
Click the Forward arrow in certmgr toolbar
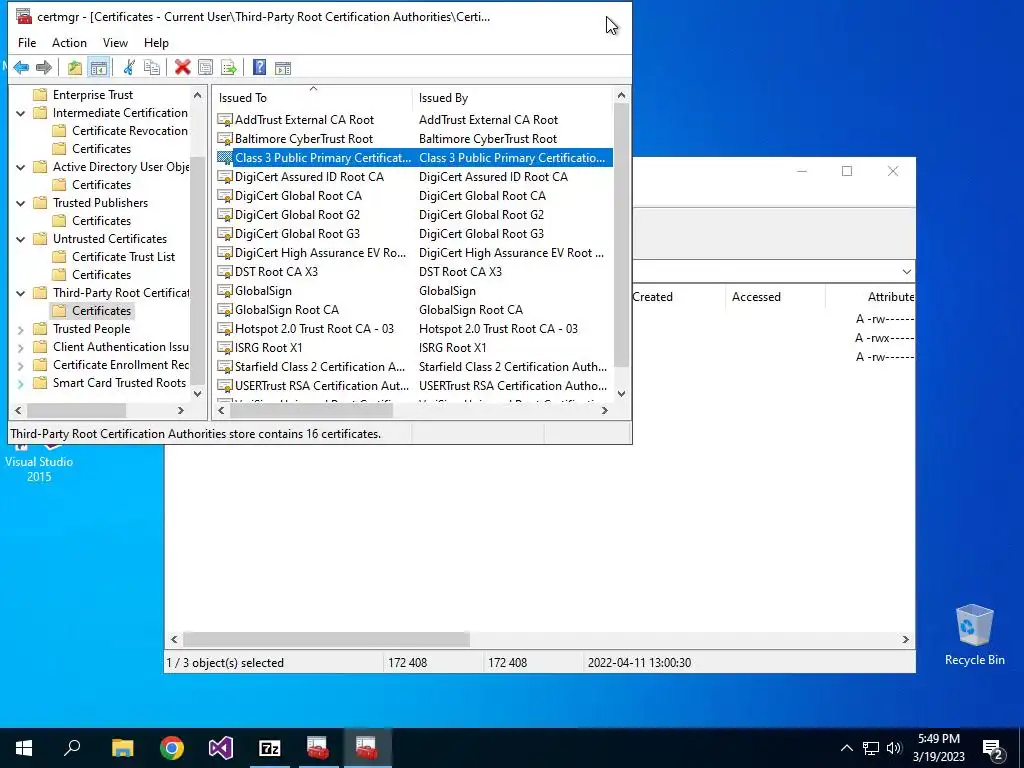pos(44,67)
